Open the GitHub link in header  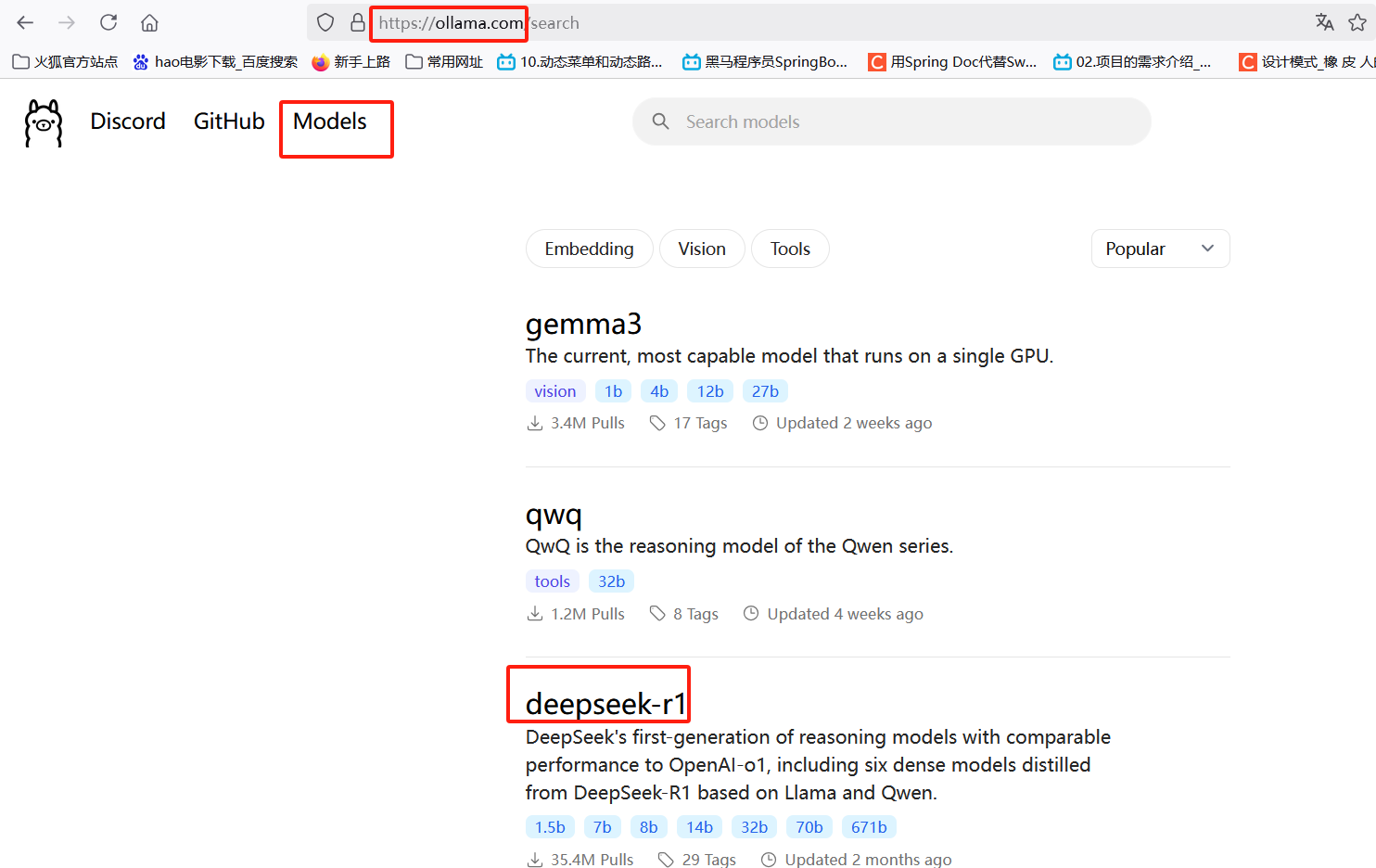[229, 121]
